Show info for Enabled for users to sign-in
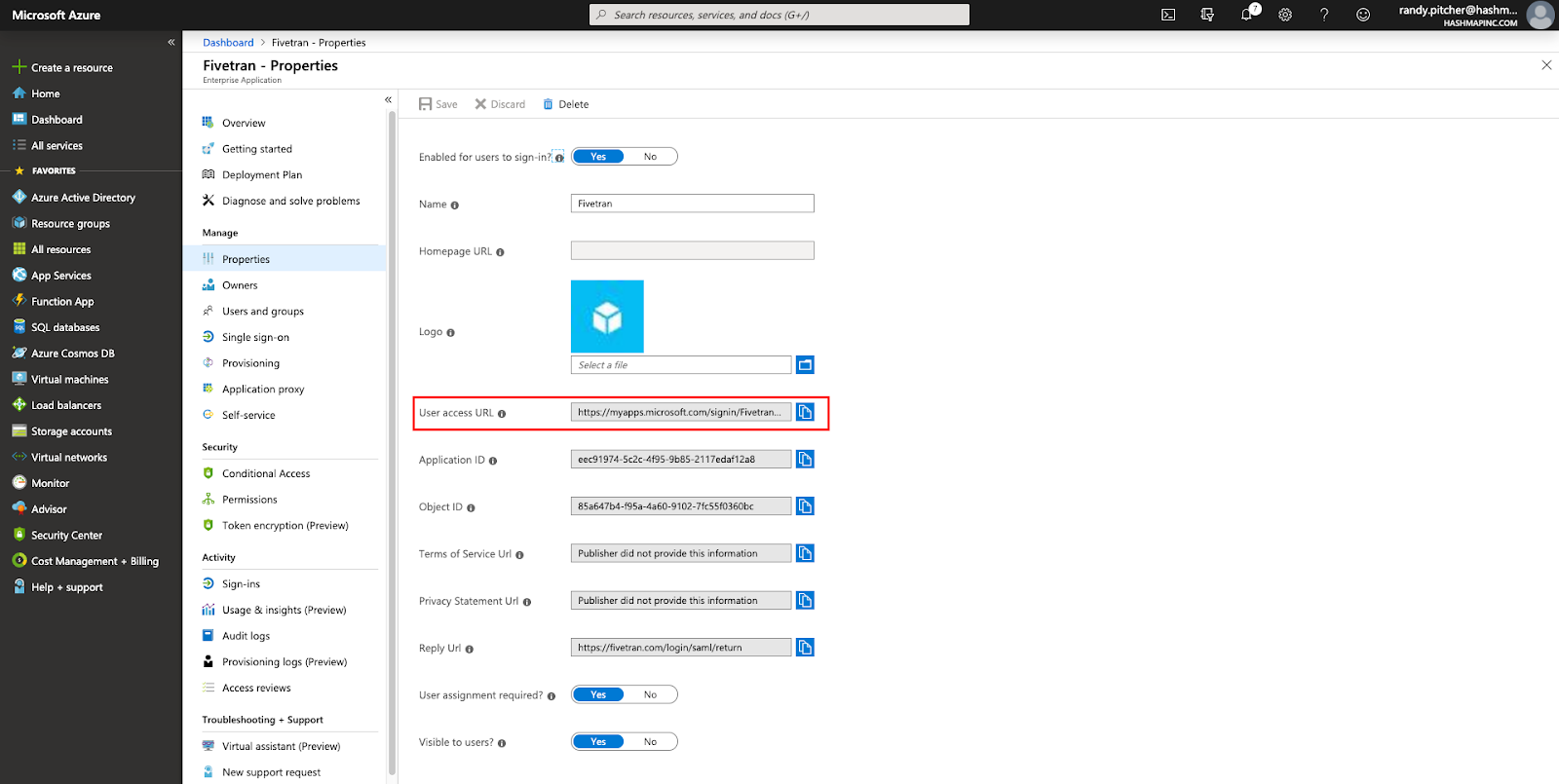1559x784 pixels. 559,158
